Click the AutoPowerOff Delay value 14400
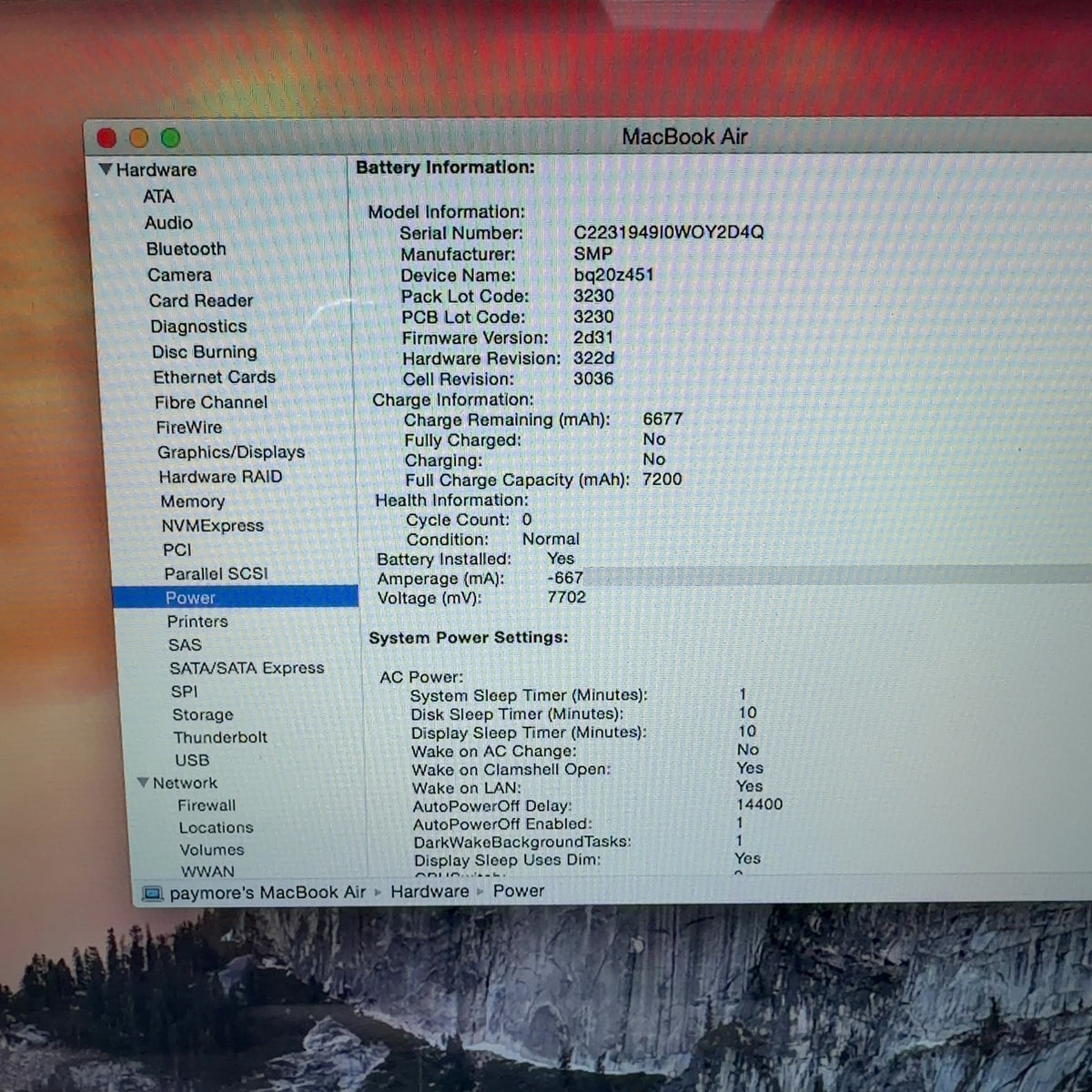This screenshot has height=1092, width=1092. 759,804
